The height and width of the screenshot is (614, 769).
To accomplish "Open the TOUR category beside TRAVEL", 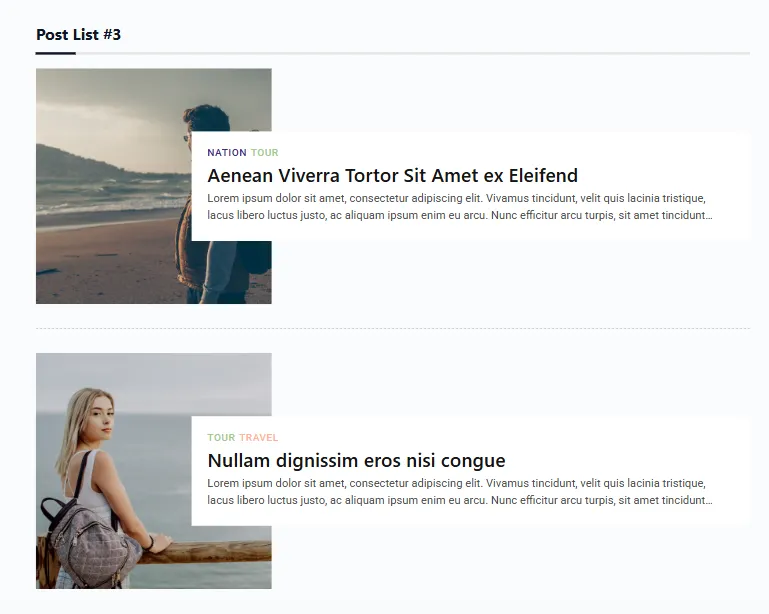I will (221, 437).
